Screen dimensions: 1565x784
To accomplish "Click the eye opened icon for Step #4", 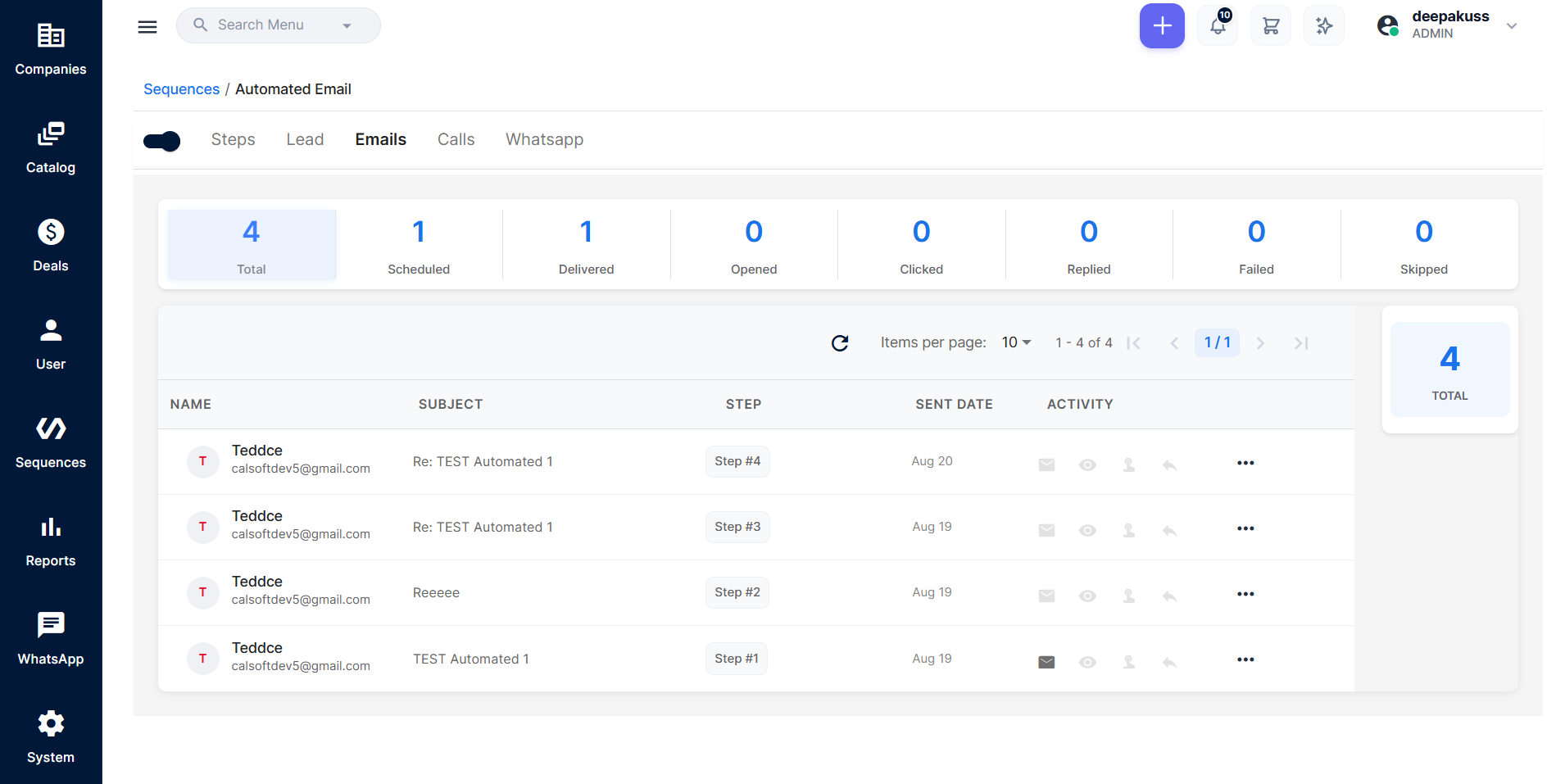I will coord(1087,465).
